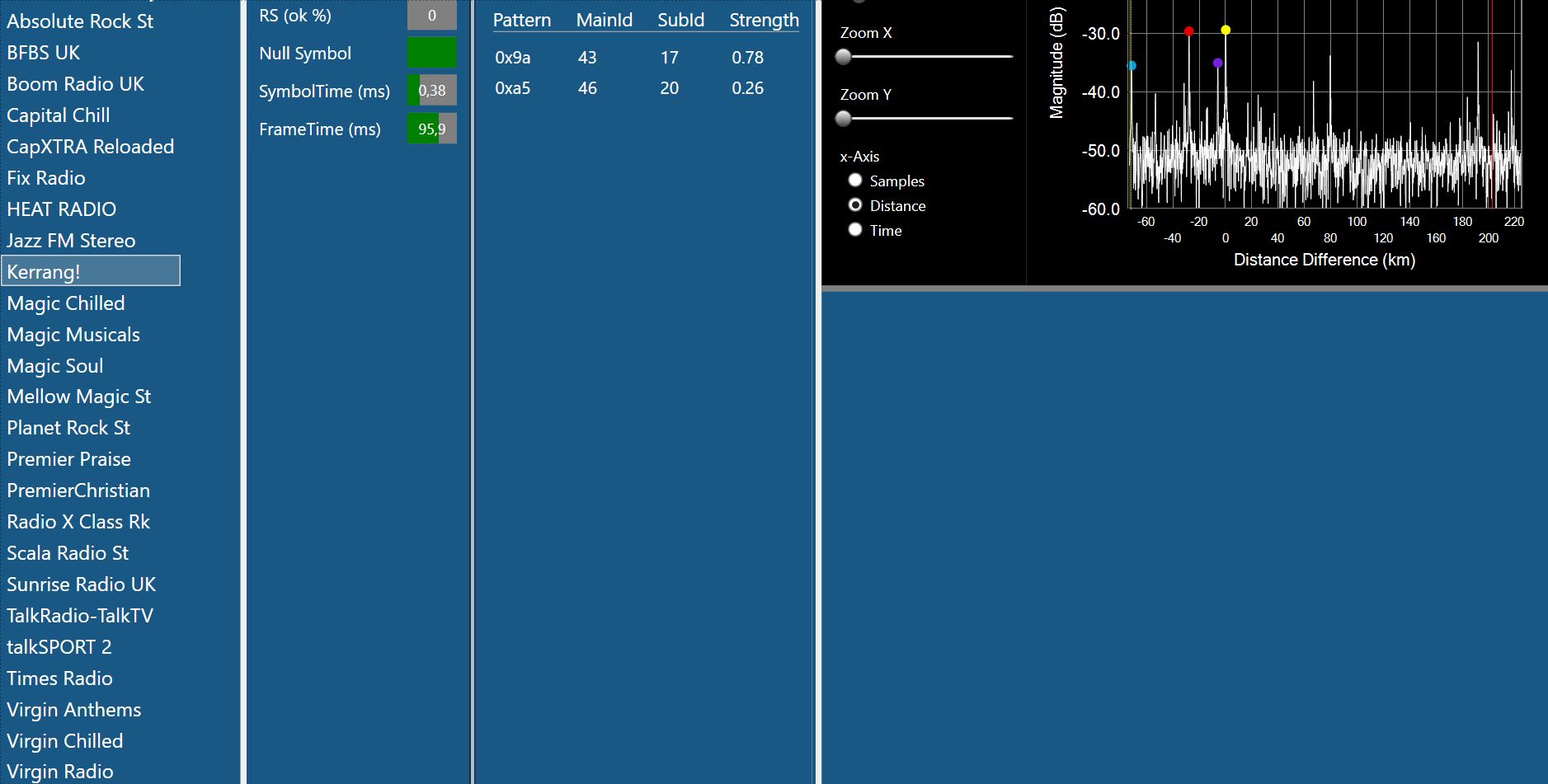This screenshot has width=1548, height=784.
Task: Click the Zoom X slider handle
Action: (843, 57)
